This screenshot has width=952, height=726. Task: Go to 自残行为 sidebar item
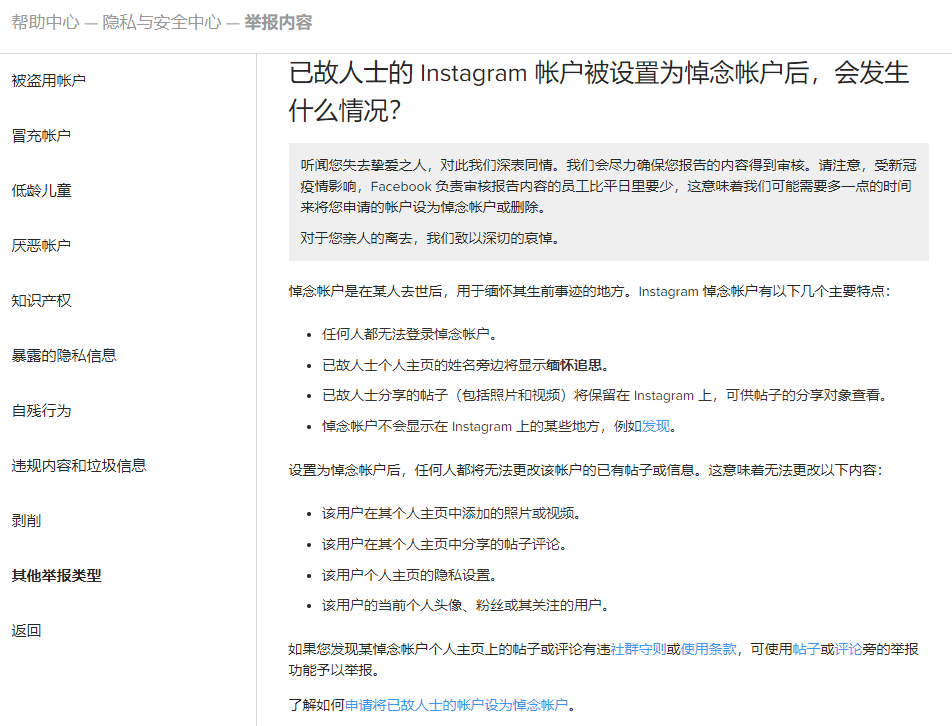coord(41,411)
